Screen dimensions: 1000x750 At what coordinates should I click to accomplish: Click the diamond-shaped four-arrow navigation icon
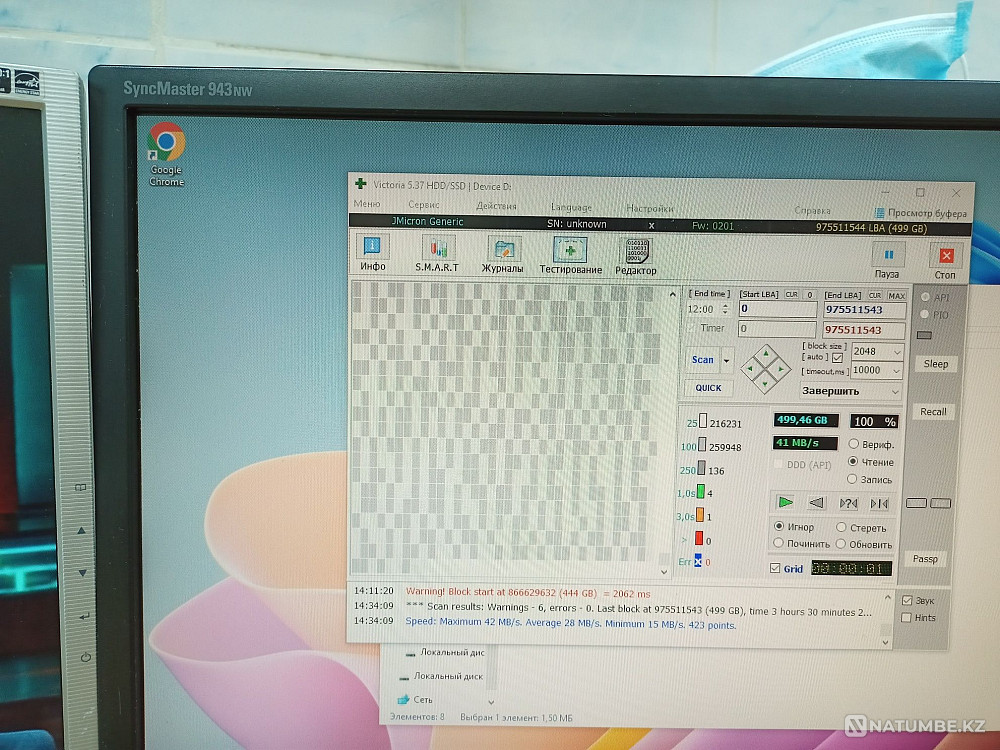[765, 368]
